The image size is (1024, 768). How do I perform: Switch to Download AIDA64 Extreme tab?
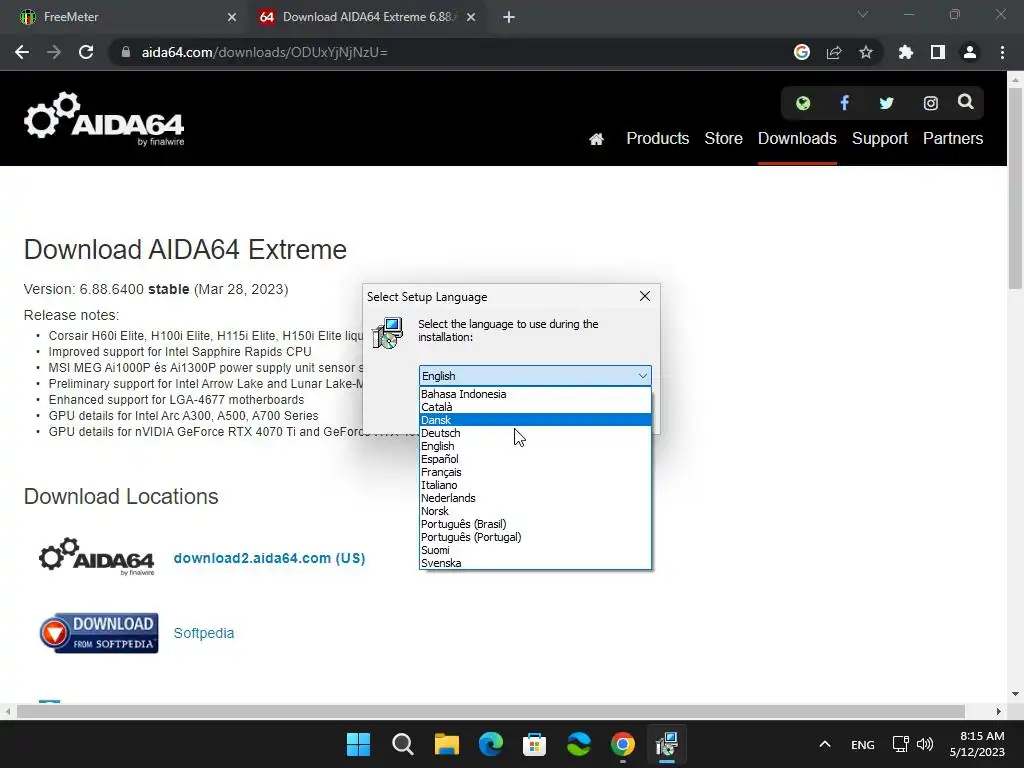tap(368, 17)
